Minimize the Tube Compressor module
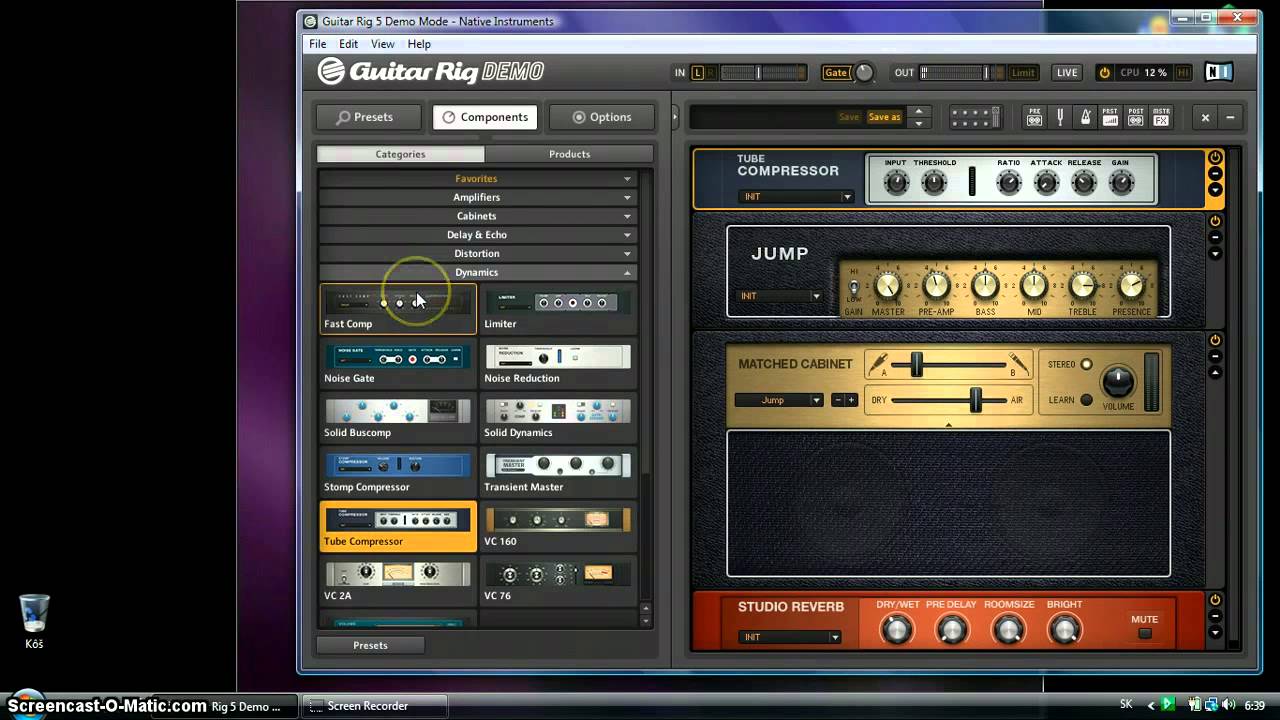The image size is (1280, 720). click(1215, 174)
